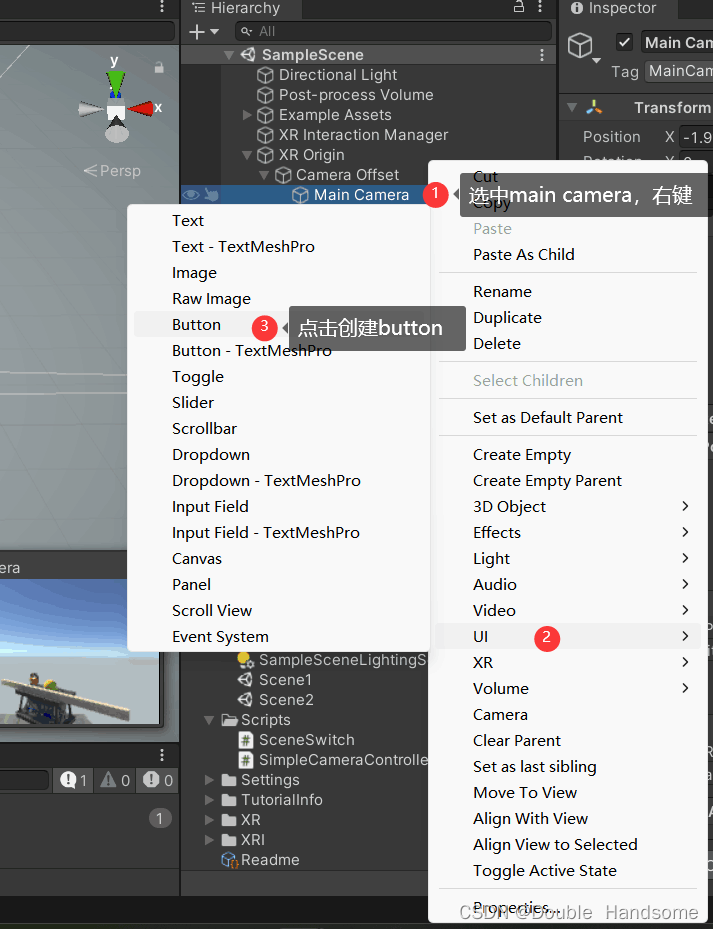Collapse the Scripts folder
This screenshot has width=713, height=929.
[209, 720]
